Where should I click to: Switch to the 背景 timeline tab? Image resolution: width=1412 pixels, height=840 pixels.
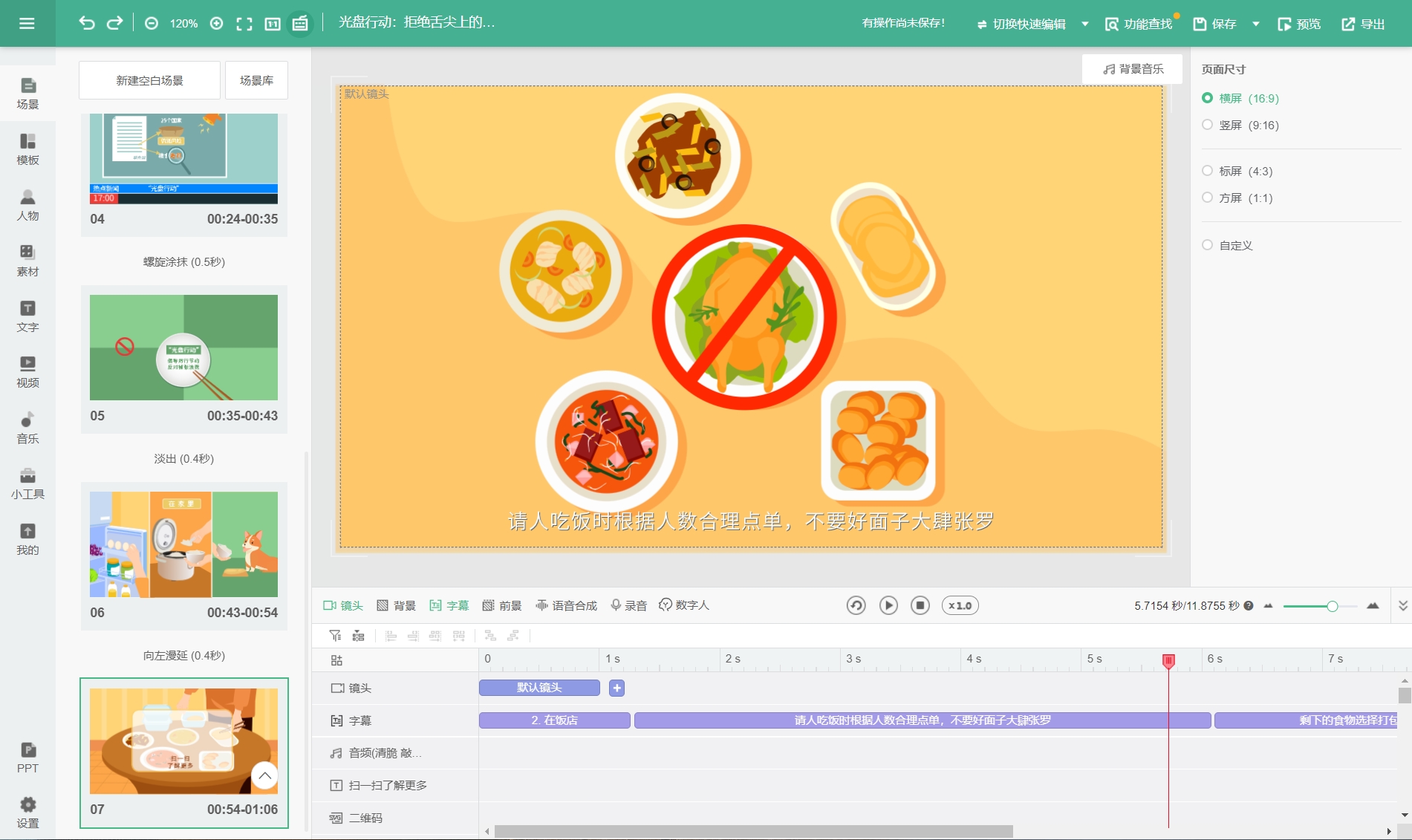click(x=397, y=606)
